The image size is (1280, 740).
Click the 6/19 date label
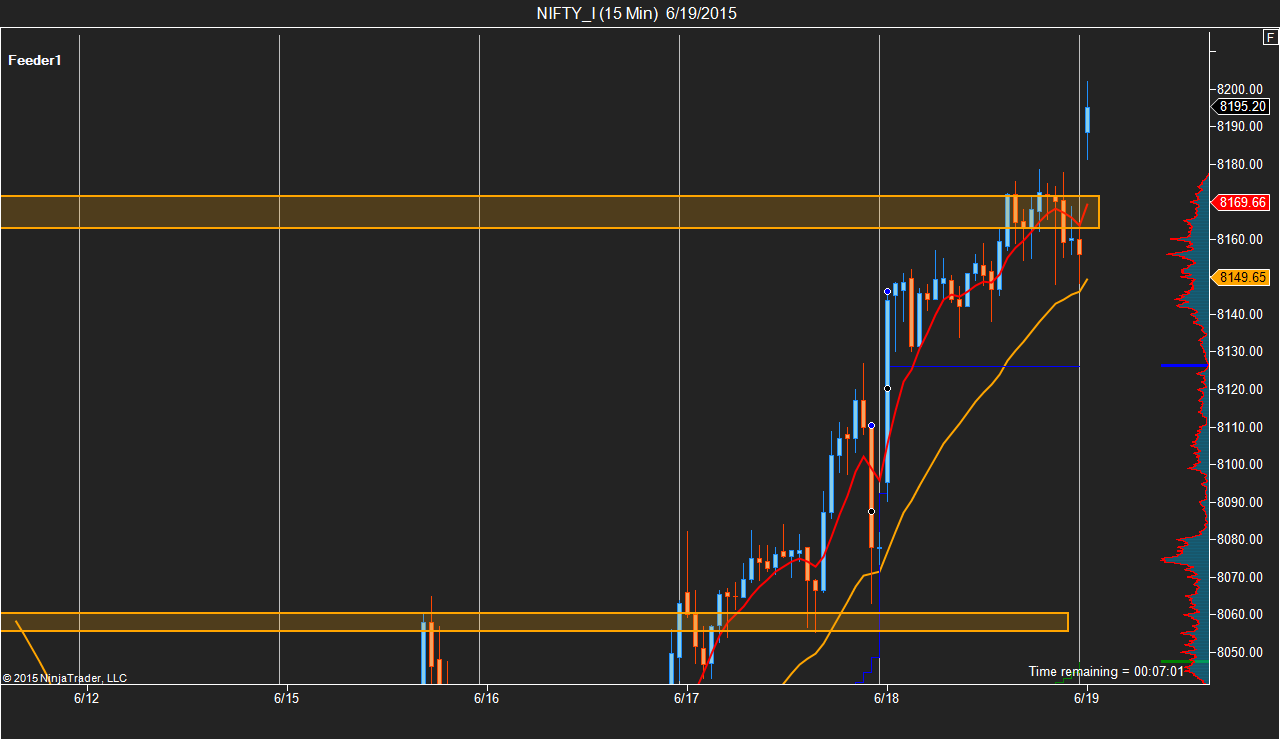[1086, 698]
